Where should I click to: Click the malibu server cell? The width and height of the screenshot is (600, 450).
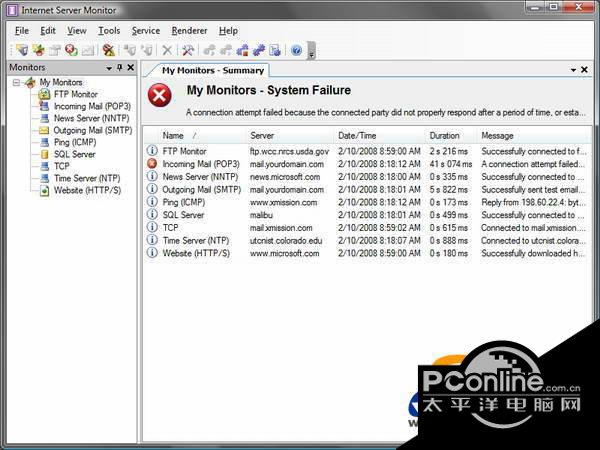(x=261, y=215)
